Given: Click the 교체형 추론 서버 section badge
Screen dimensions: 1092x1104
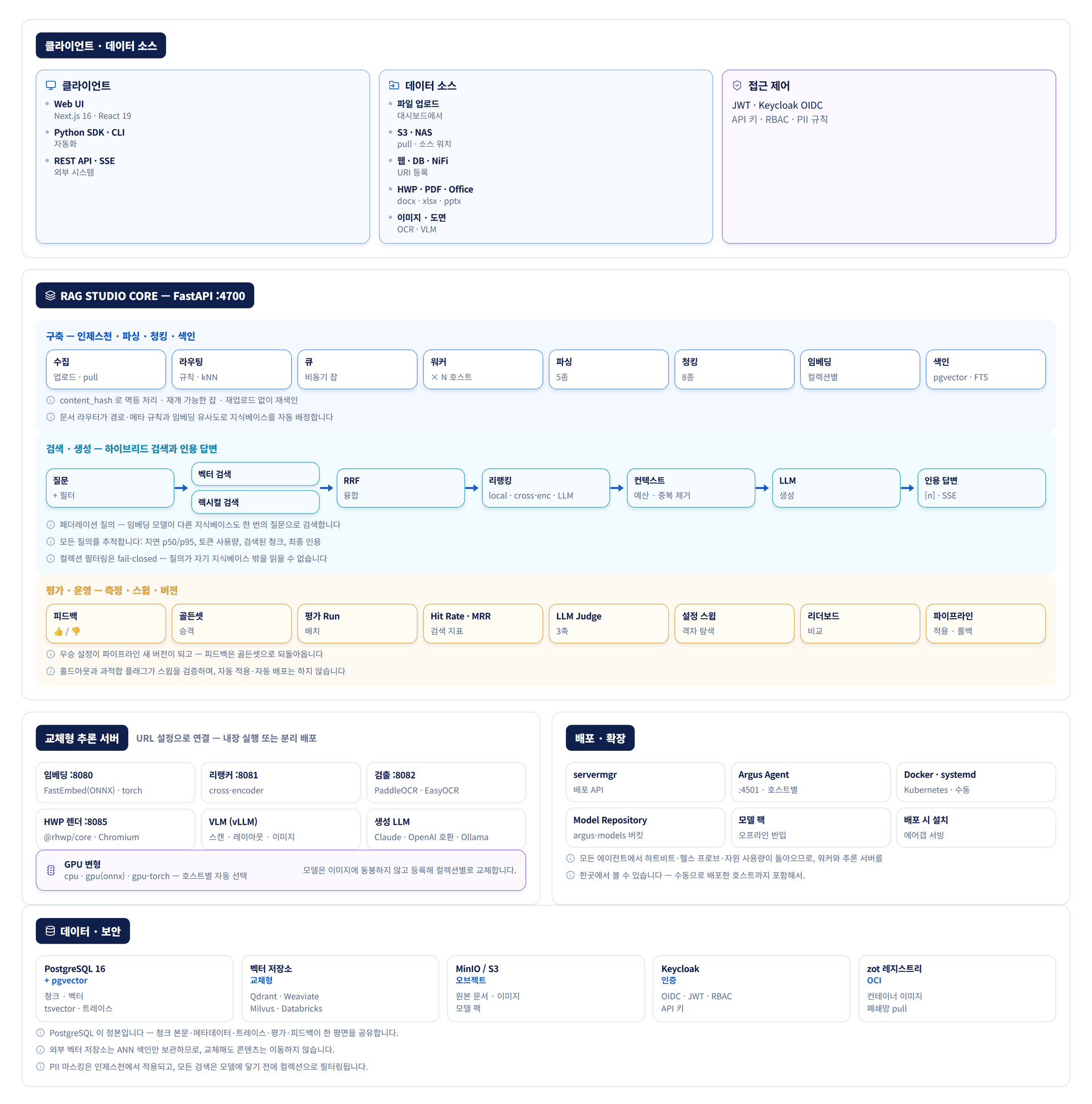Looking at the screenshot, I should pyautogui.click(x=82, y=738).
